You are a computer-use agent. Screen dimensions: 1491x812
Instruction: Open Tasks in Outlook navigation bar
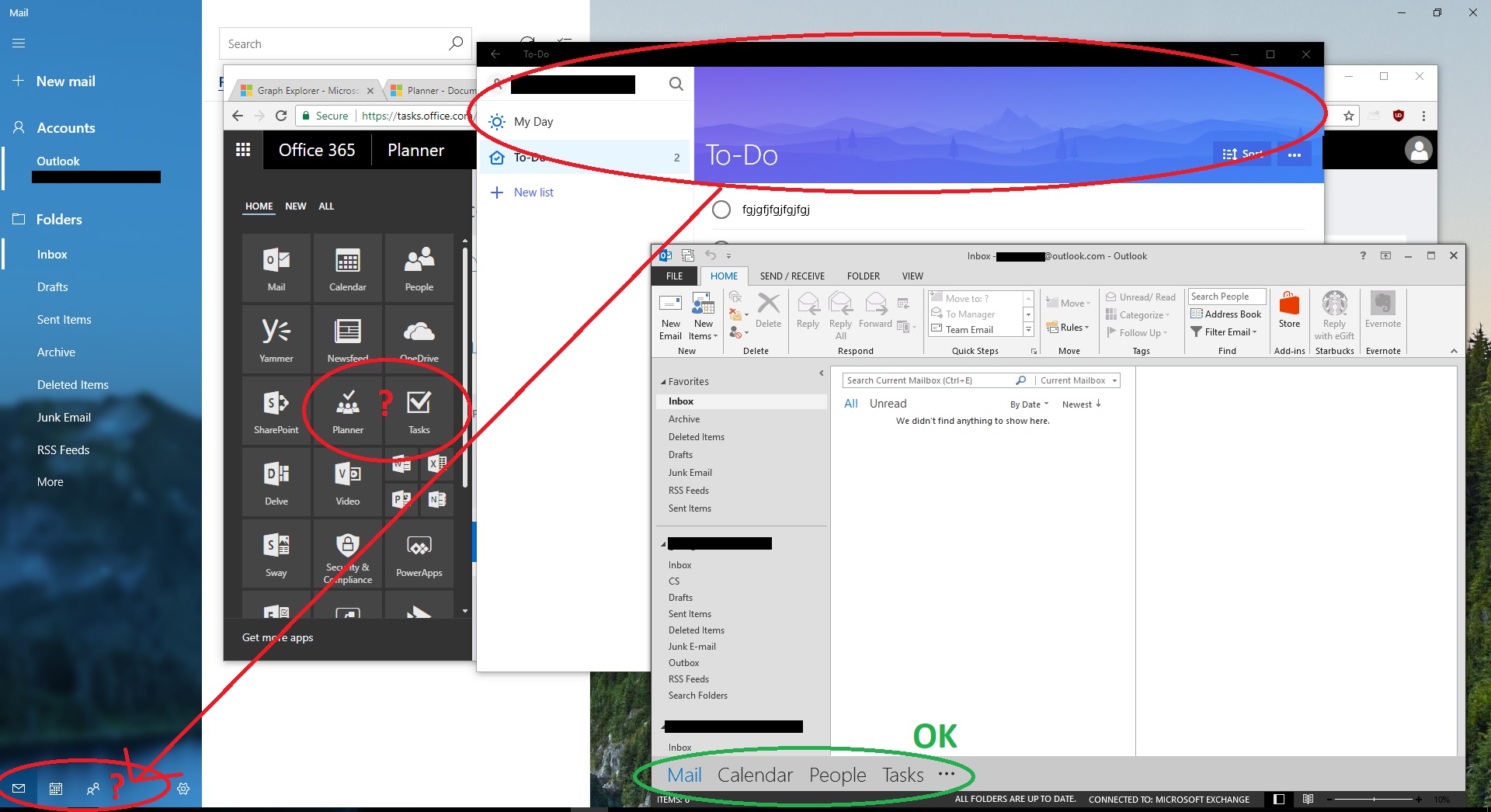click(903, 775)
